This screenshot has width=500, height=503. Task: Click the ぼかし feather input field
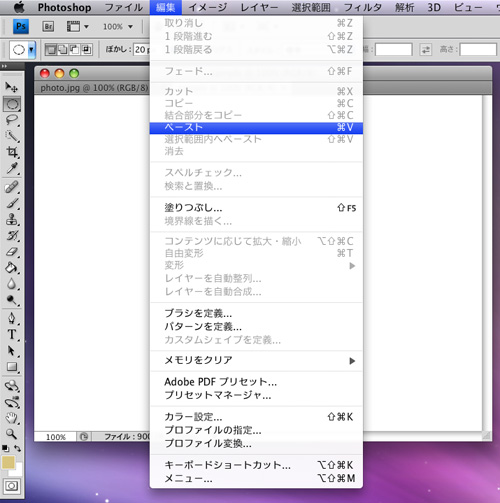click(142, 50)
